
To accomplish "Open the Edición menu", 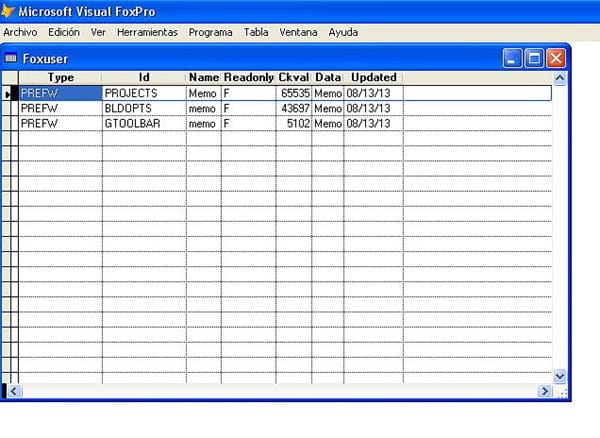I will coord(64,33).
